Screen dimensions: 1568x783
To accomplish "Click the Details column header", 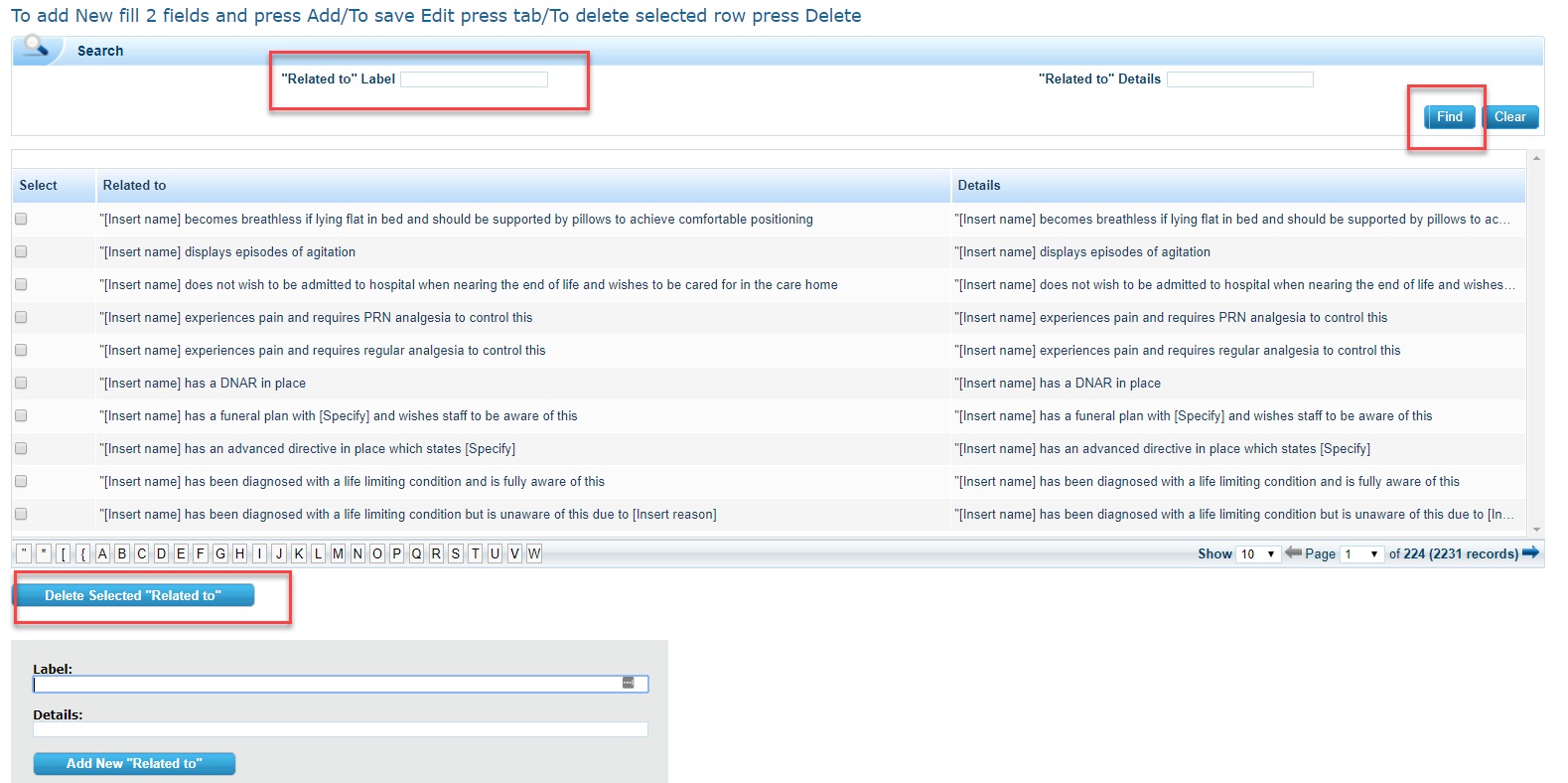I will coord(978,185).
